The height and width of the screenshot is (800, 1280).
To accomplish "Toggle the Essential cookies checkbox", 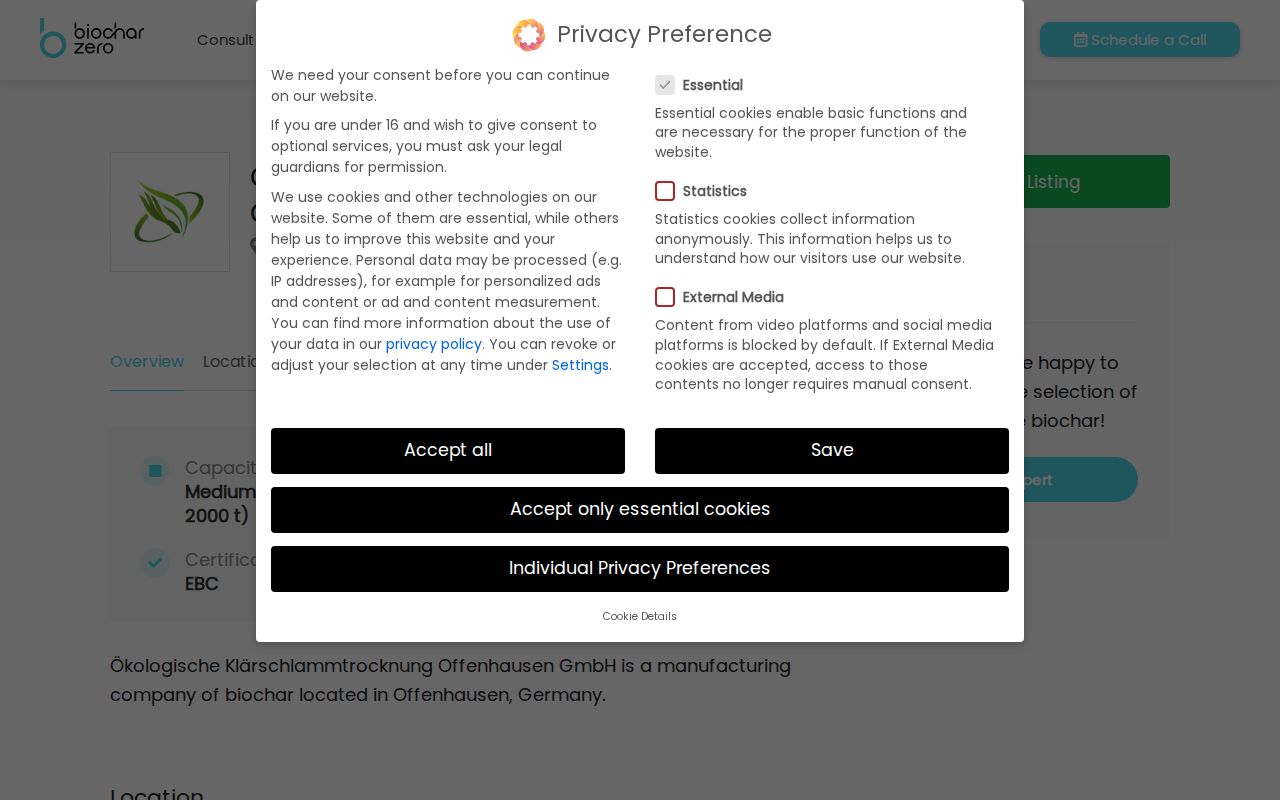I will click(665, 85).
